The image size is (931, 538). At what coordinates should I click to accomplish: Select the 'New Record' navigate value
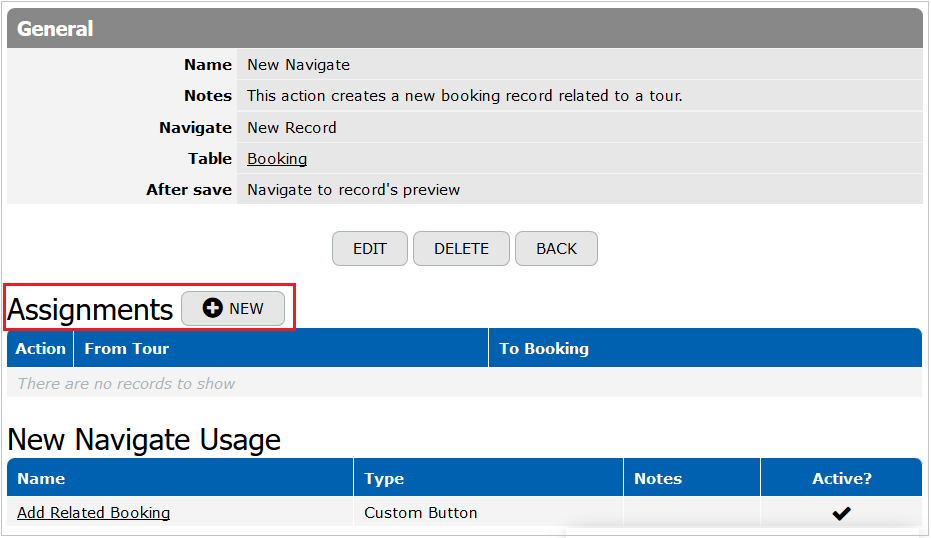coord(292,128)
